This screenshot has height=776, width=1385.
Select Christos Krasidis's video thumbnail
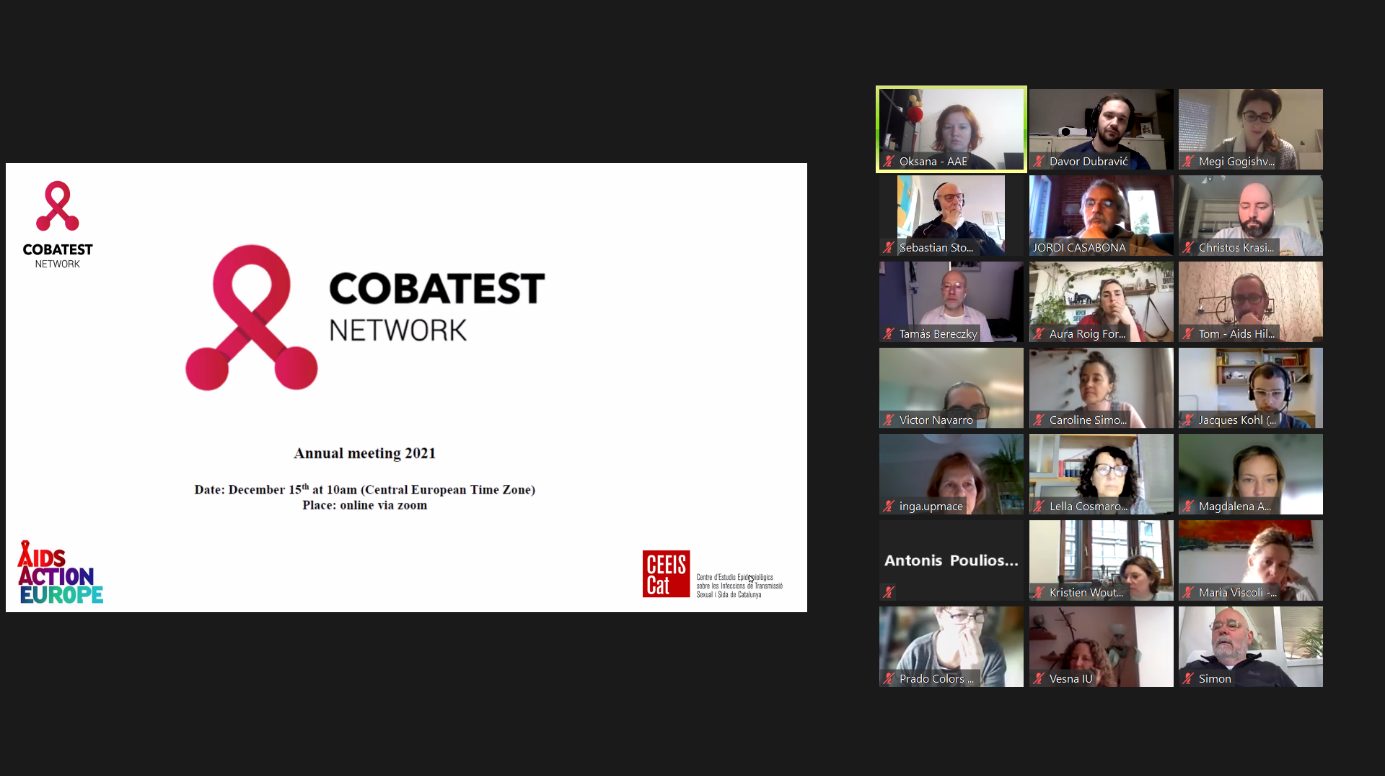(x=1250, y=212)
